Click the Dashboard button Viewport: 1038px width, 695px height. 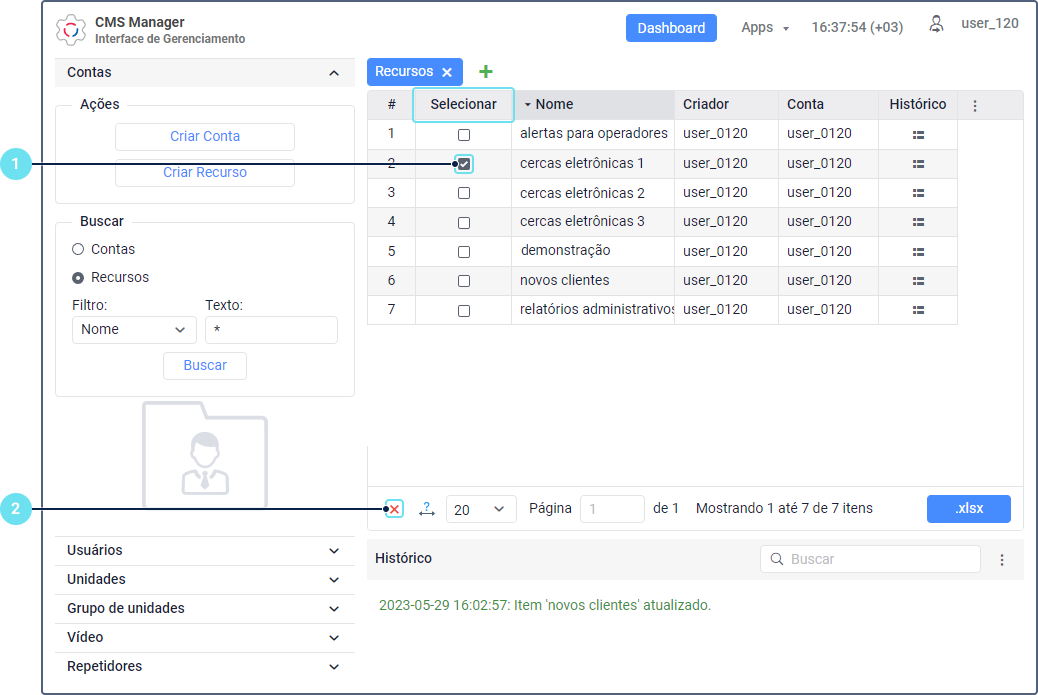click(x=671, y=28)
